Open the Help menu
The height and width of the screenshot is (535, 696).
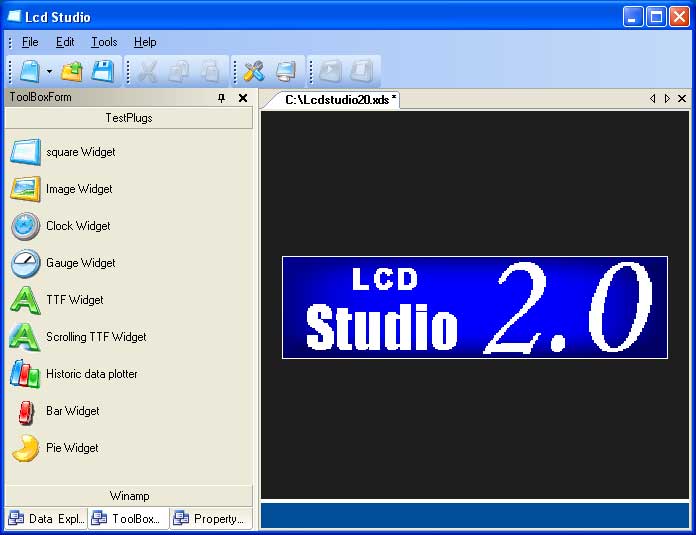click(145, 42)
